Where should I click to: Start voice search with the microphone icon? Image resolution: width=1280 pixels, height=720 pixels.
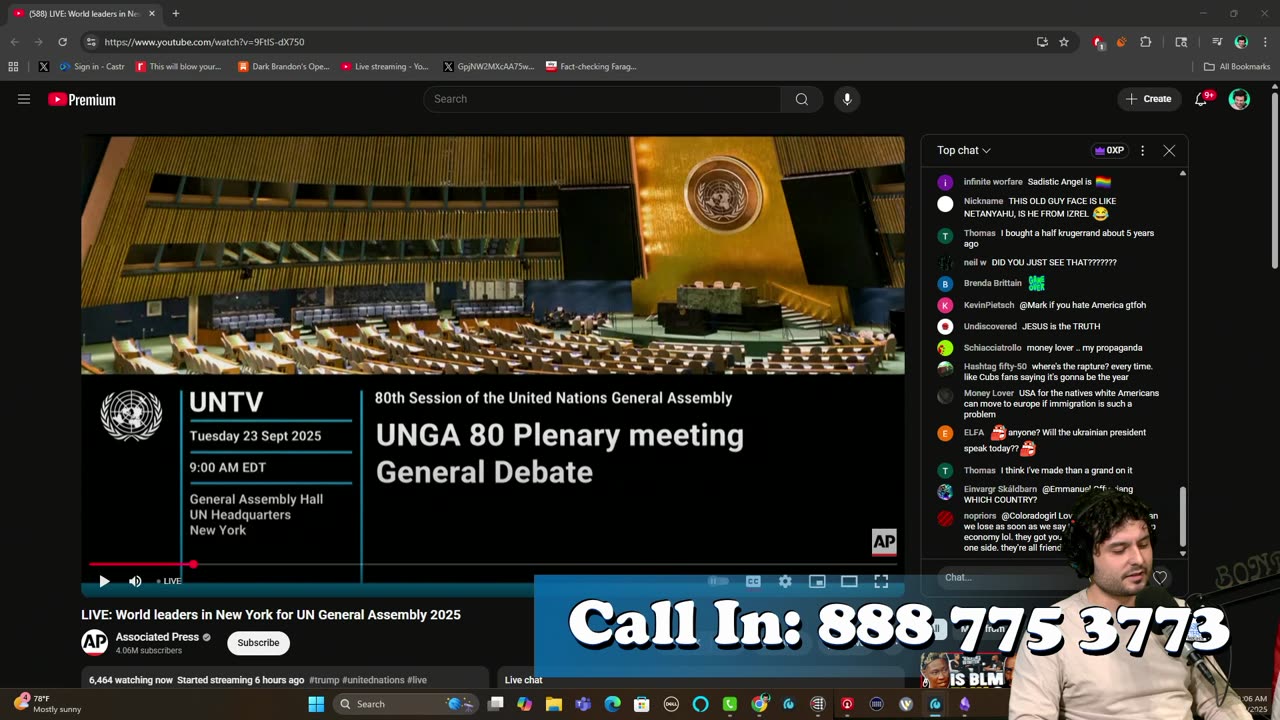pos(847,99)
